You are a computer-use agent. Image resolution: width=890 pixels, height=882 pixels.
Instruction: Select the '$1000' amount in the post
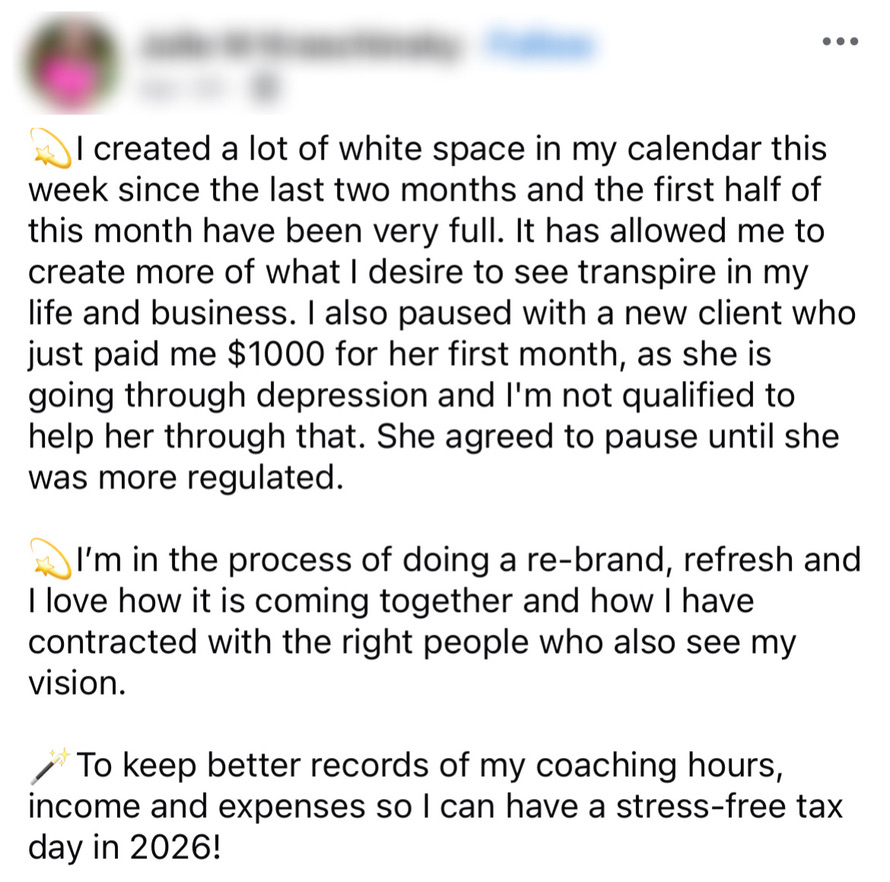pos(275,354)
